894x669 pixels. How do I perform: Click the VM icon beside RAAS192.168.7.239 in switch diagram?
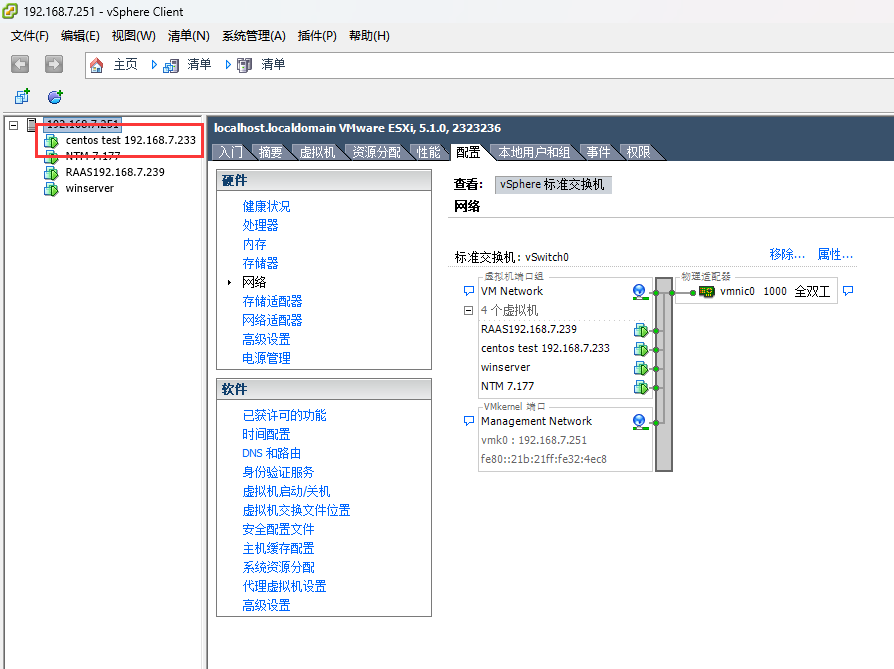pyautogui.click(x=641, y=330)
